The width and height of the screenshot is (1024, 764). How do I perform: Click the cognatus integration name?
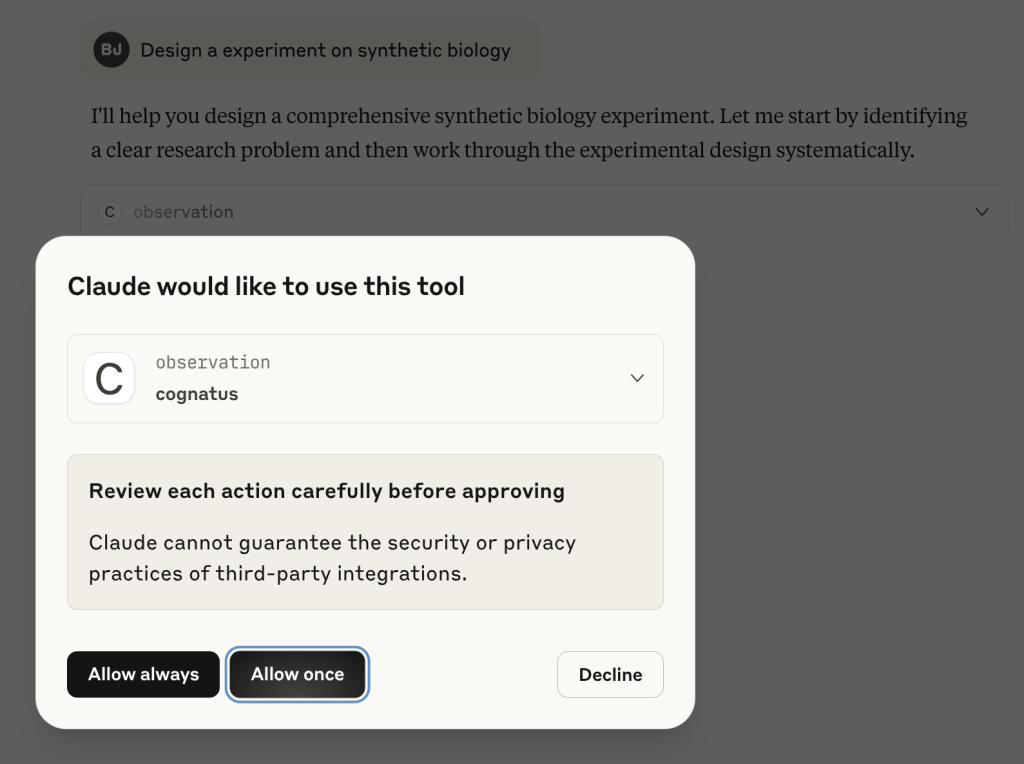(197, 394)
